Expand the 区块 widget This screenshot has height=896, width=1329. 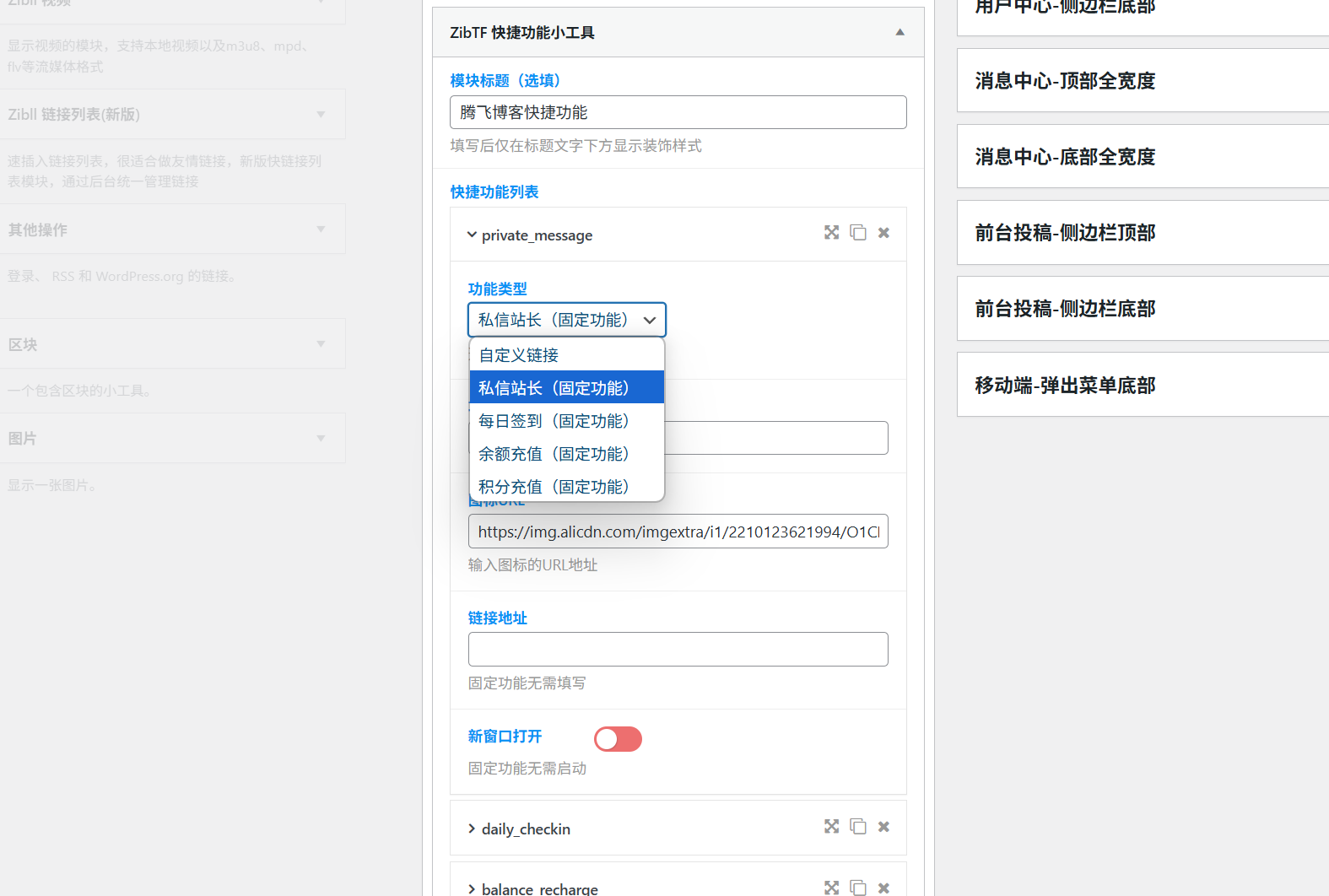[321, 343]
